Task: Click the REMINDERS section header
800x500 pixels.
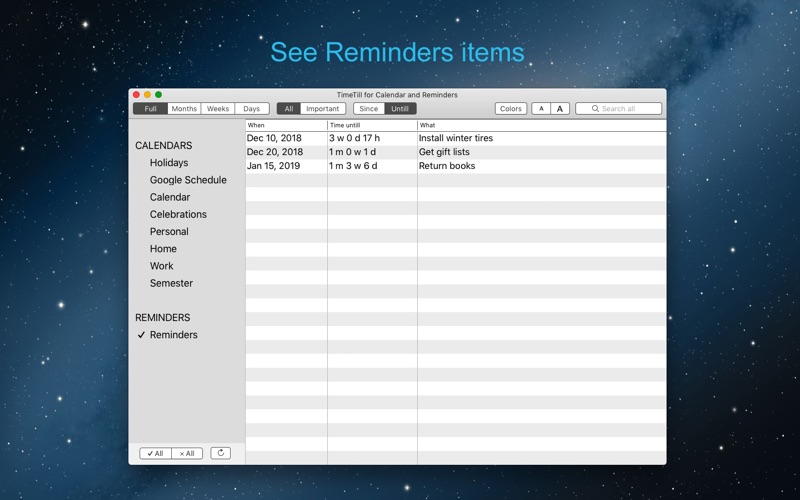Action: (163, 318)
